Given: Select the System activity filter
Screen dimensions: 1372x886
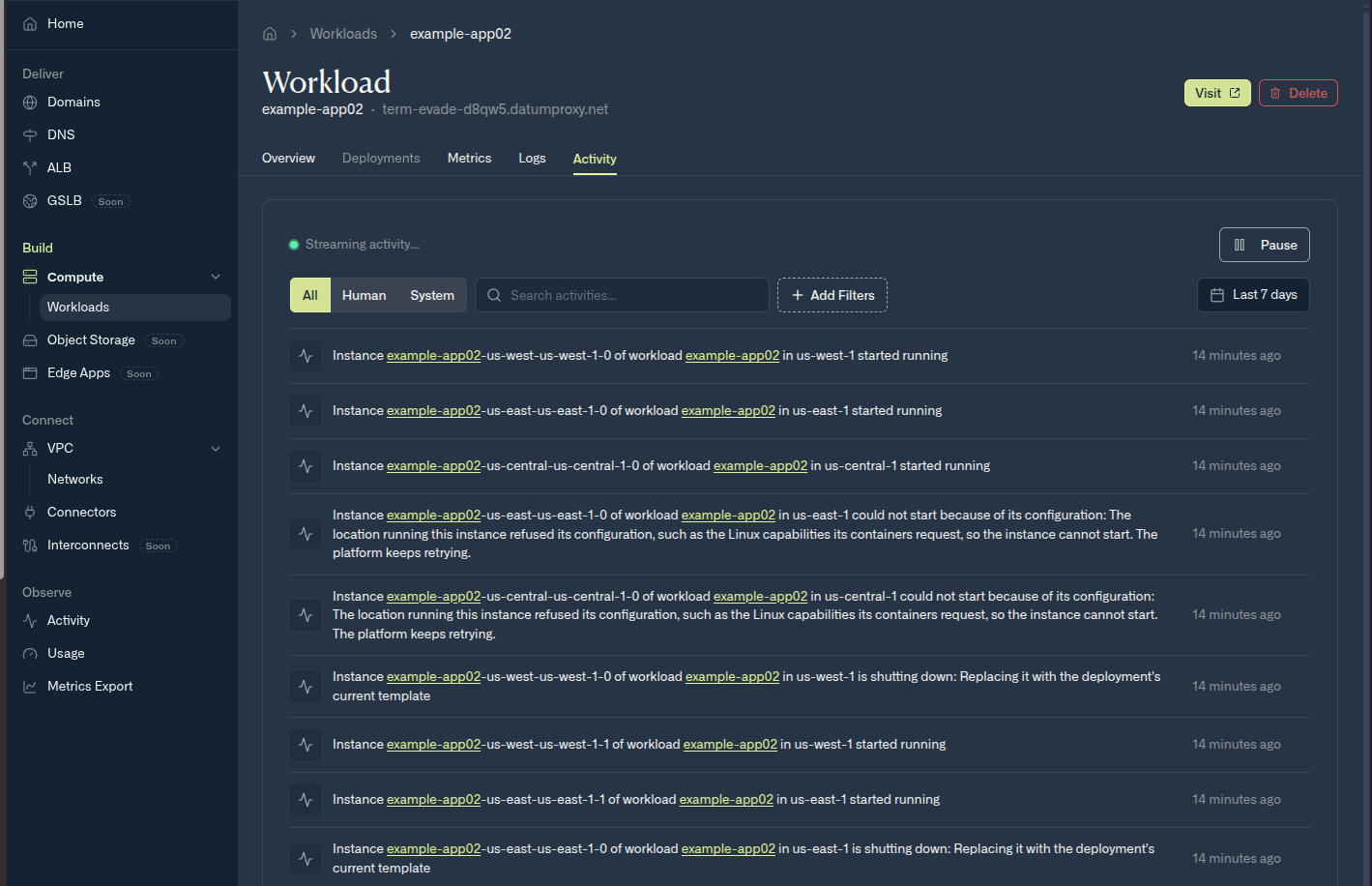Looking at the screenshot, I should [x=432, y=295].
